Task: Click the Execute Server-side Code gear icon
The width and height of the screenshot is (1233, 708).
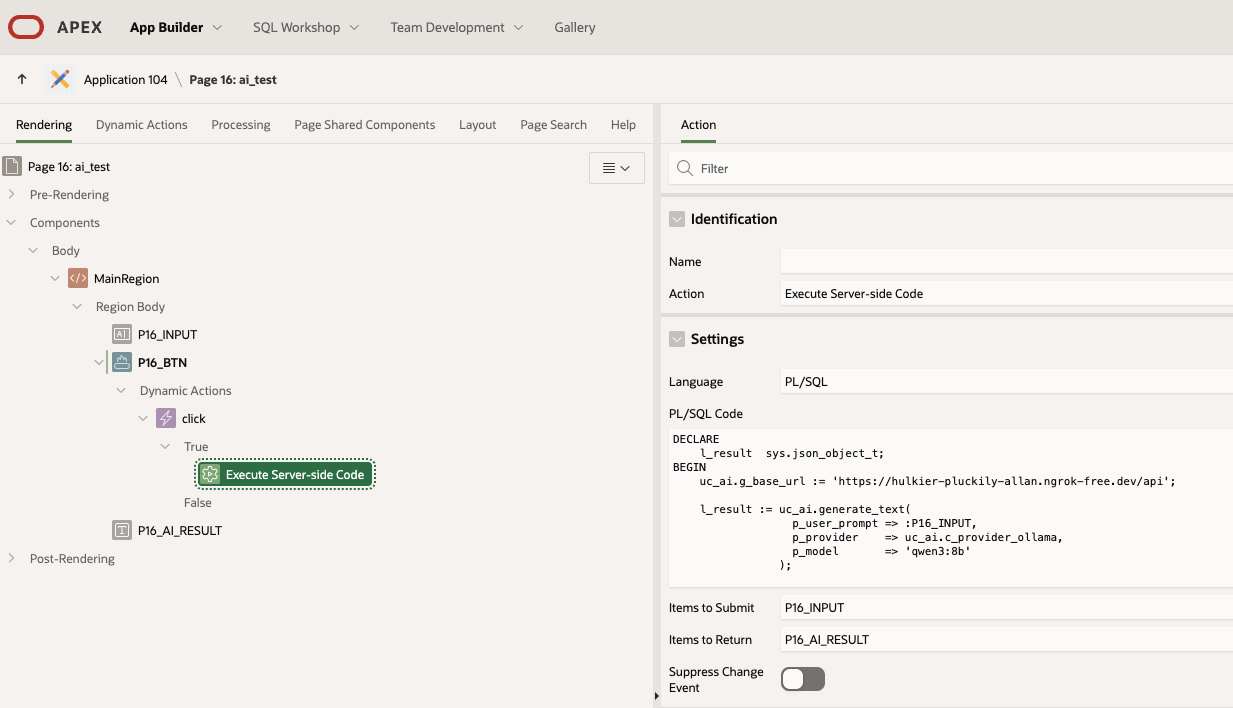Action: (210, 475)
